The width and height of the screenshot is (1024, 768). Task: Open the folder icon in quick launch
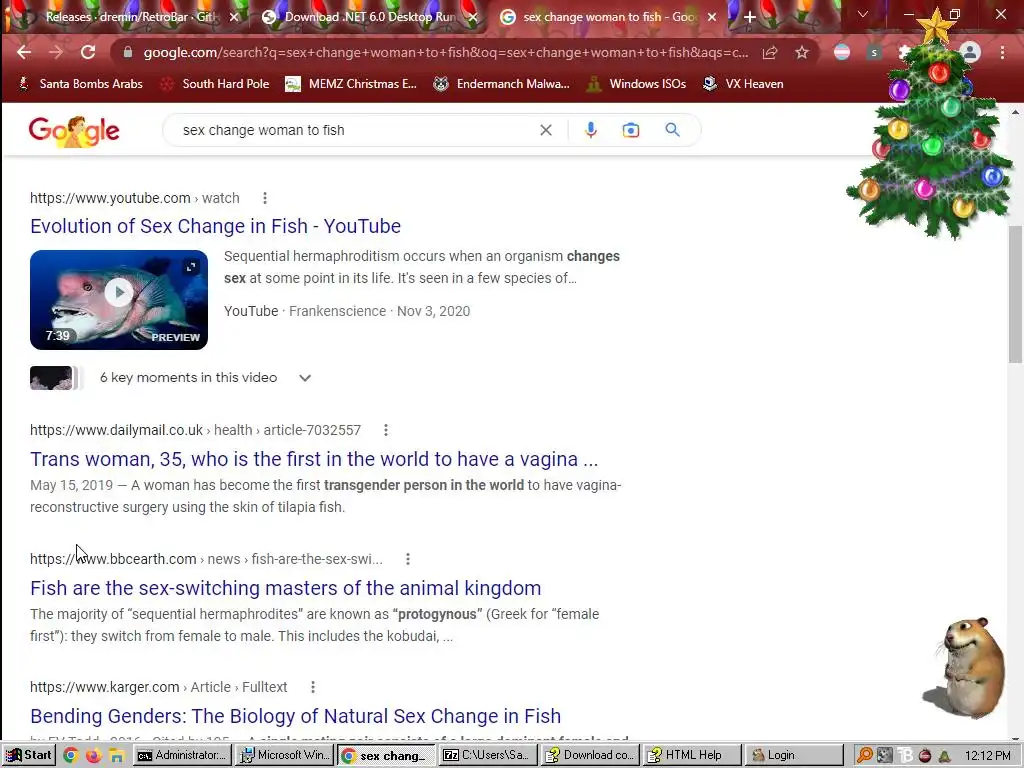pos(116,756)
